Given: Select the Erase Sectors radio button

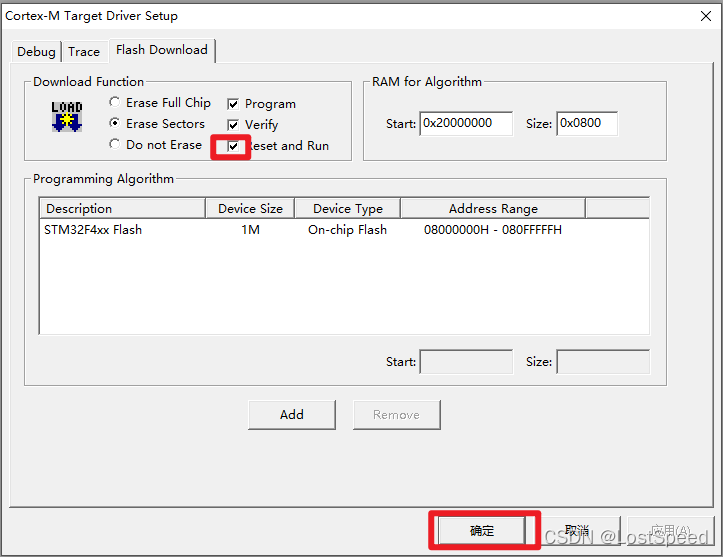Looking at the screenshot, I should [x=114, y=123].
